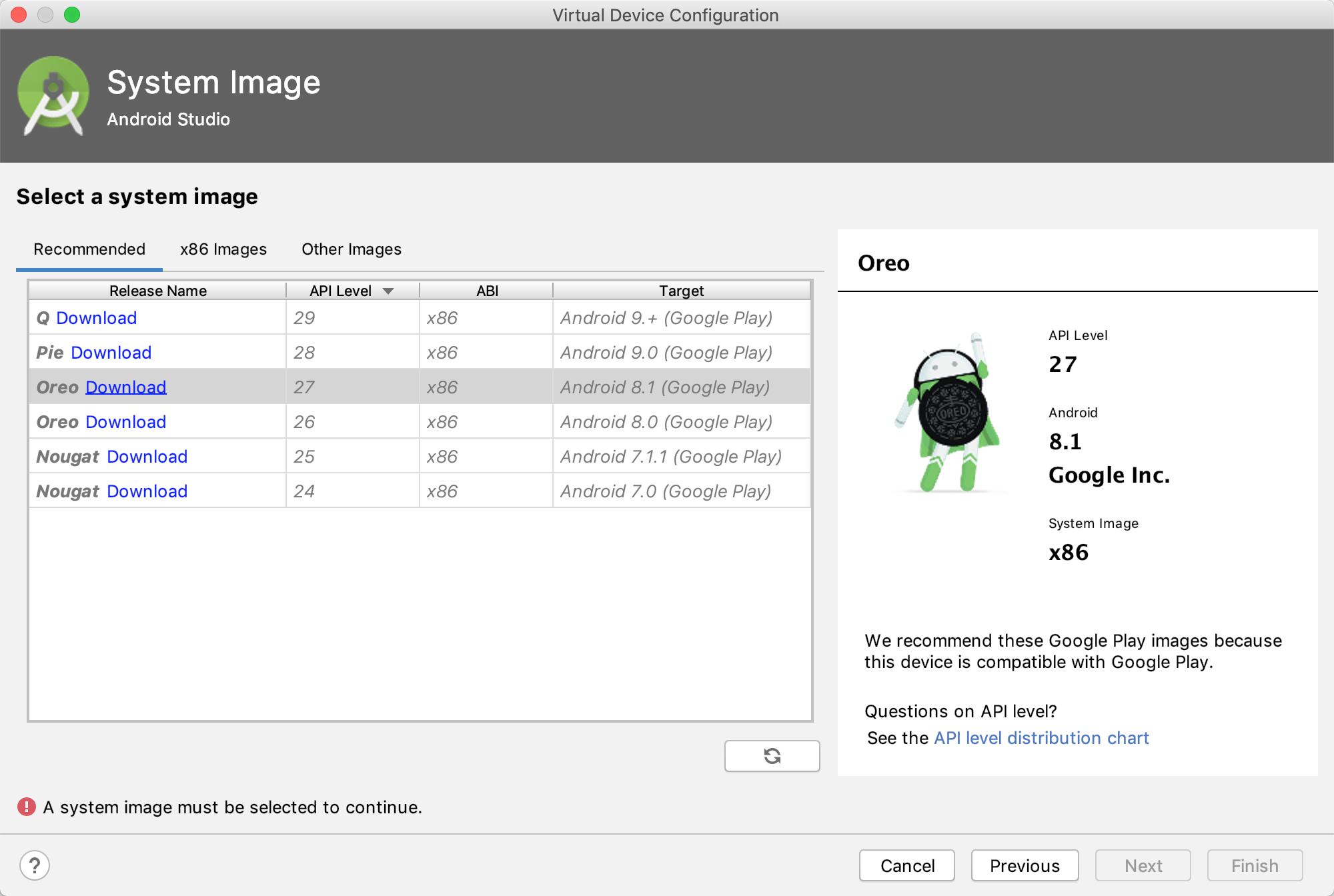
Task: Select the Android 8.0 (Google Play) cell
Action: coord(682,422)
